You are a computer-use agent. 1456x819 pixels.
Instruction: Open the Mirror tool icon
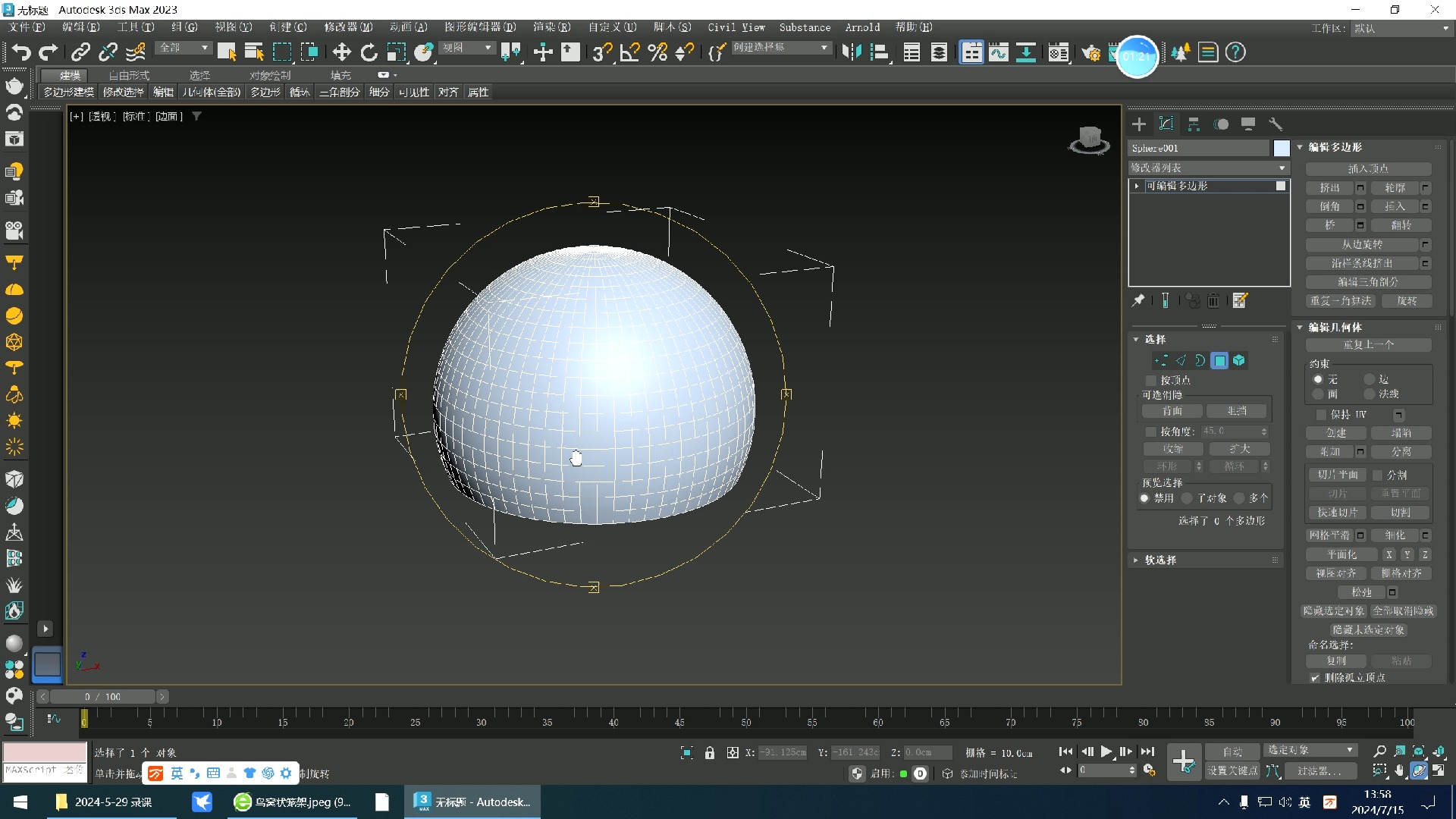[851, 52]
